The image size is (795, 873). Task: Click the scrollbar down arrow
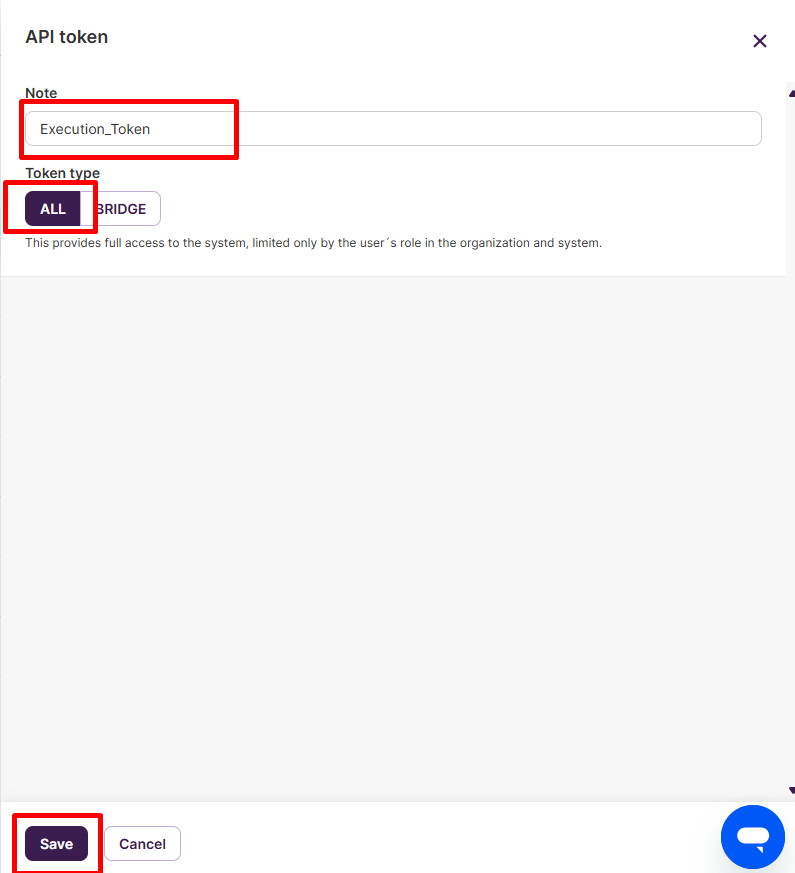tap(791, 789)
